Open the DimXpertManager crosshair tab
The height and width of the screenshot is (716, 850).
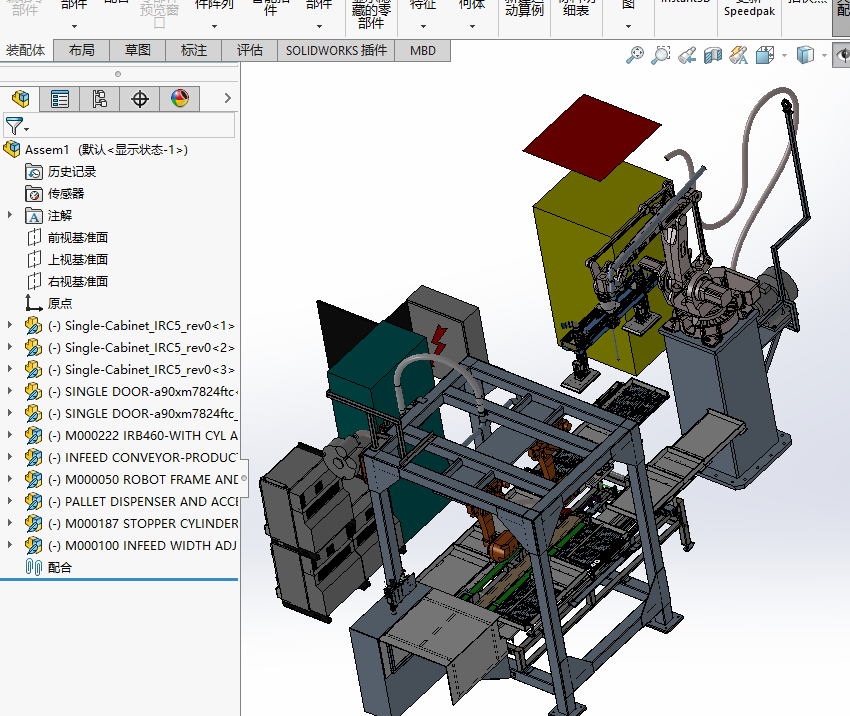pyautogui.click(x=140, y=98)
